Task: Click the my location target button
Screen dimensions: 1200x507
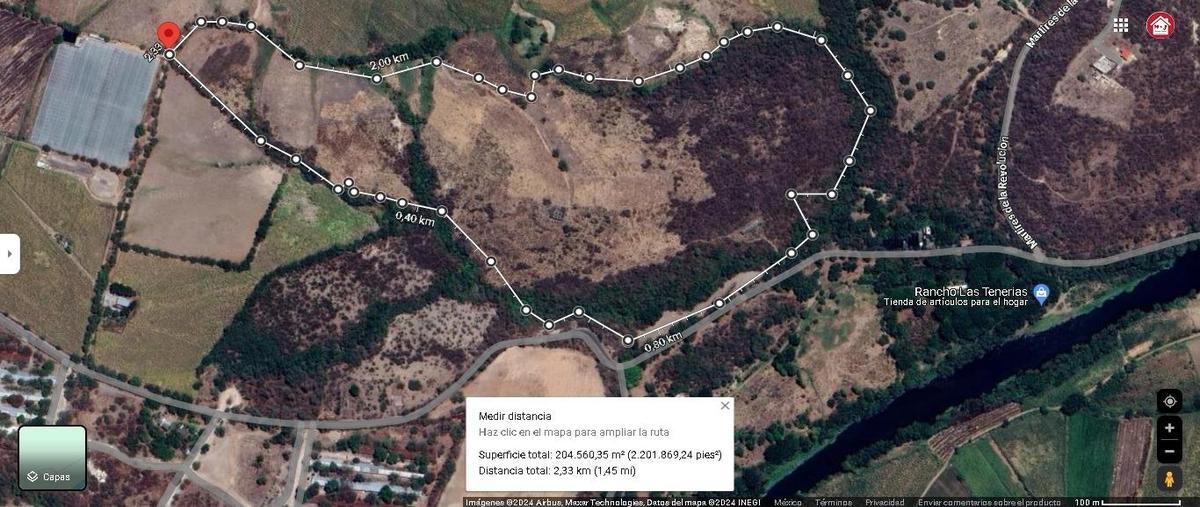Action: tap(1169, 402)
